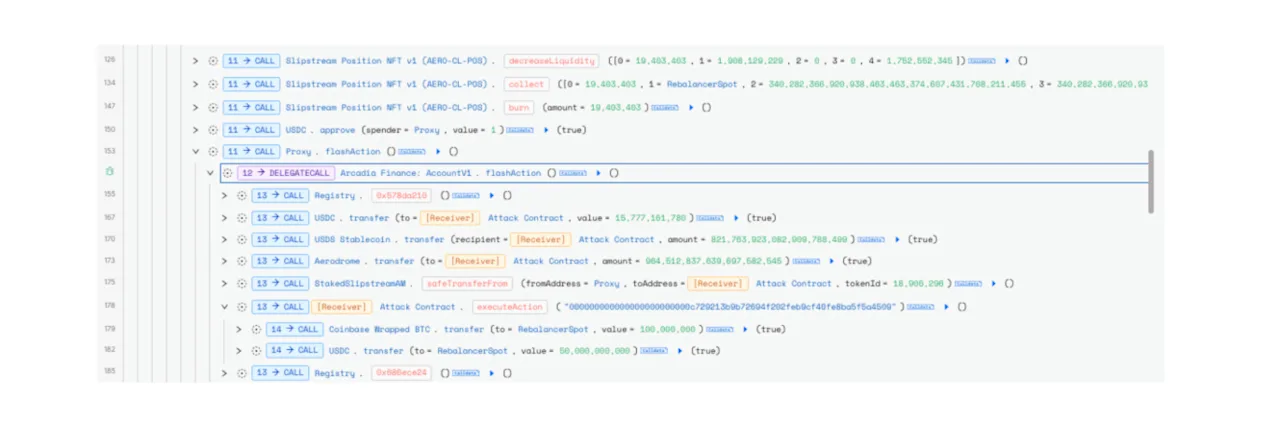Screen dimensions: 1280x423
Task: Click debug circle icon on Aerodrome transfer row
Action: coord(242,261)
